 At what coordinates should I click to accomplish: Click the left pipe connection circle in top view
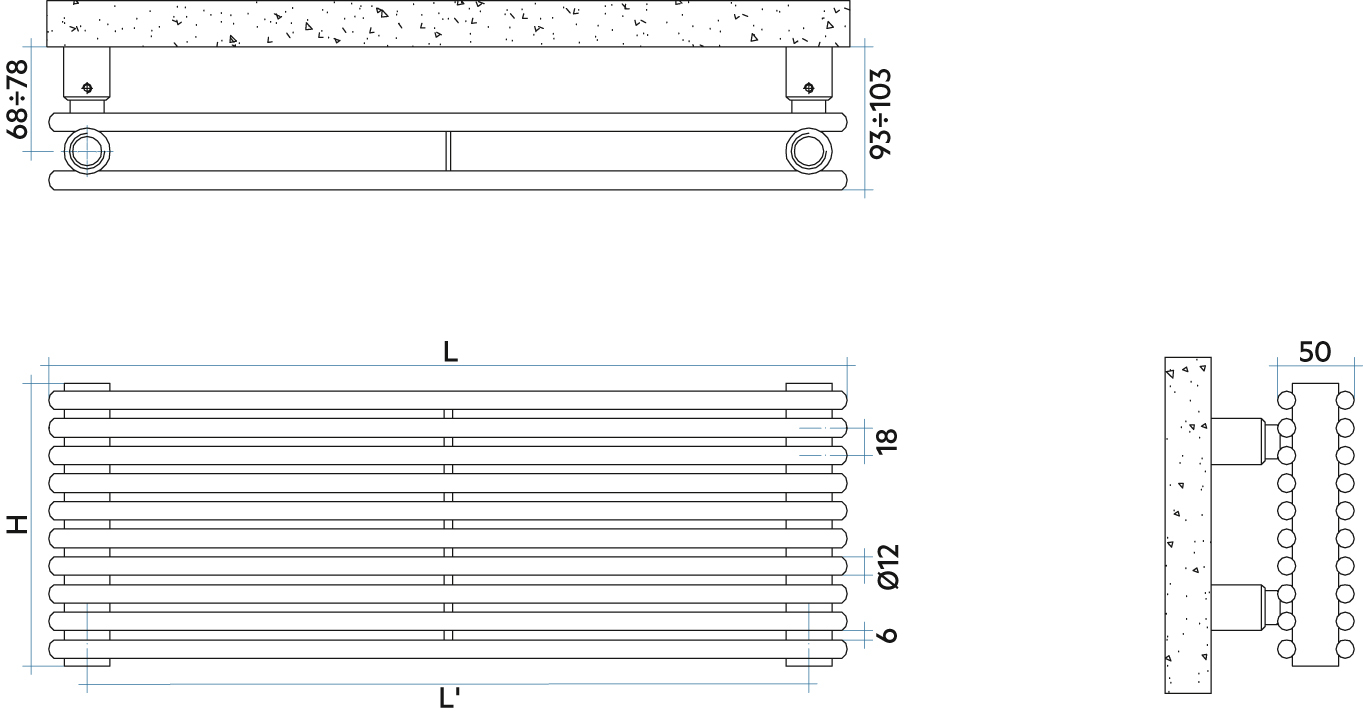88,152
